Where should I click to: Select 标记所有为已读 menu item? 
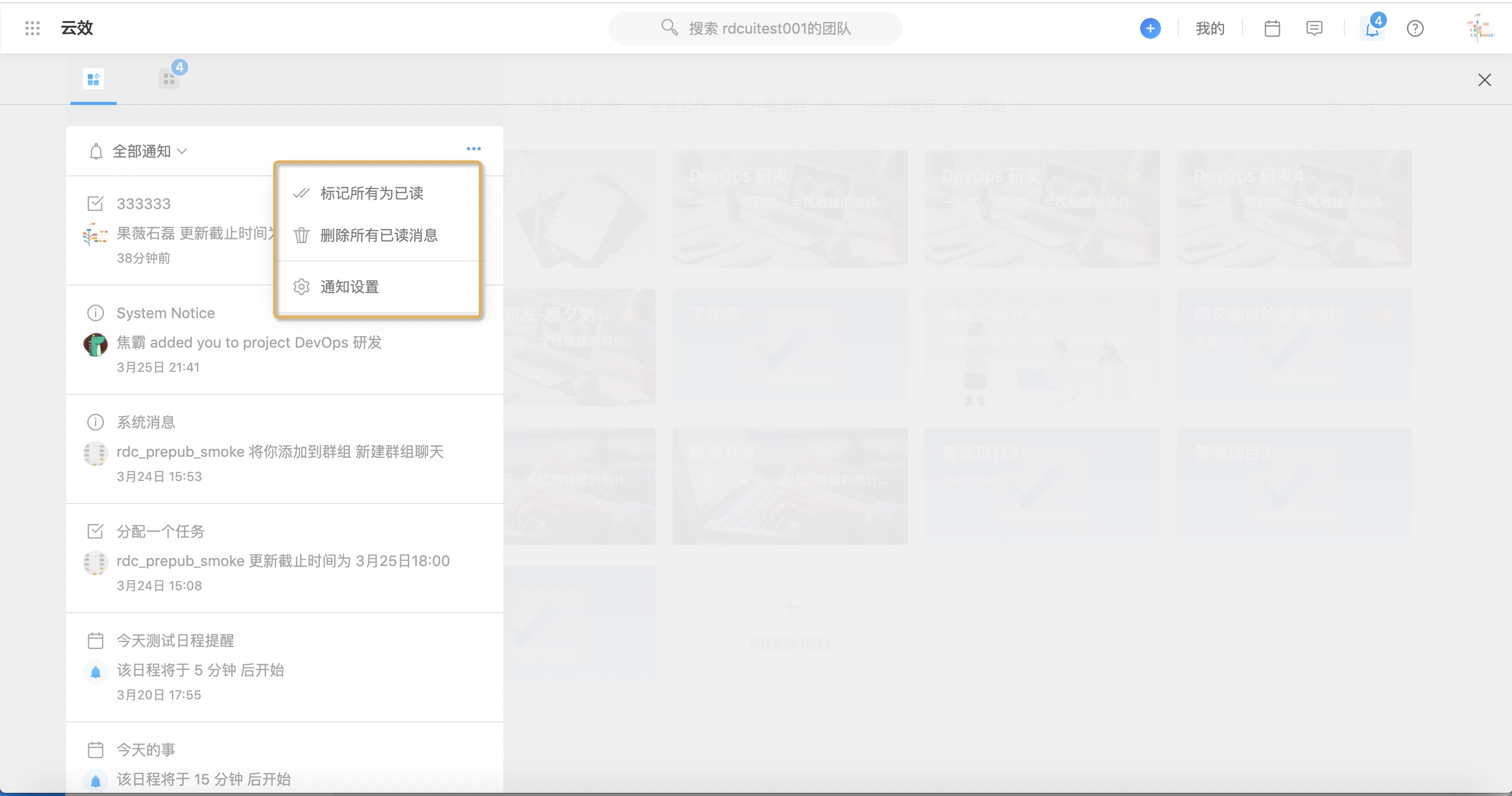(379, 193)
